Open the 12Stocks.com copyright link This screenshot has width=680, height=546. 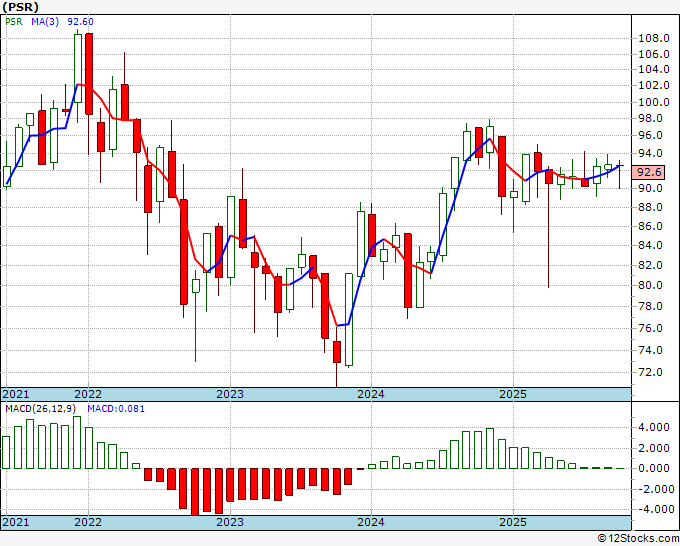(638, 539)
